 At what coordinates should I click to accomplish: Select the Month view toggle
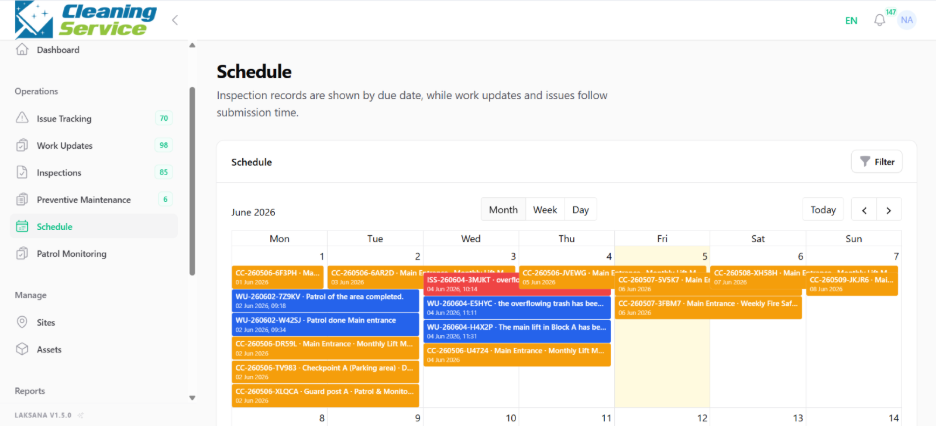click(x=503, y=209)
